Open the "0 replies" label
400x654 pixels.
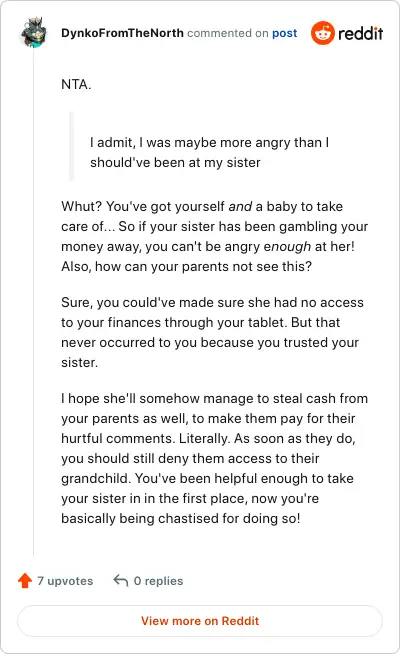(x=158, y=581)
